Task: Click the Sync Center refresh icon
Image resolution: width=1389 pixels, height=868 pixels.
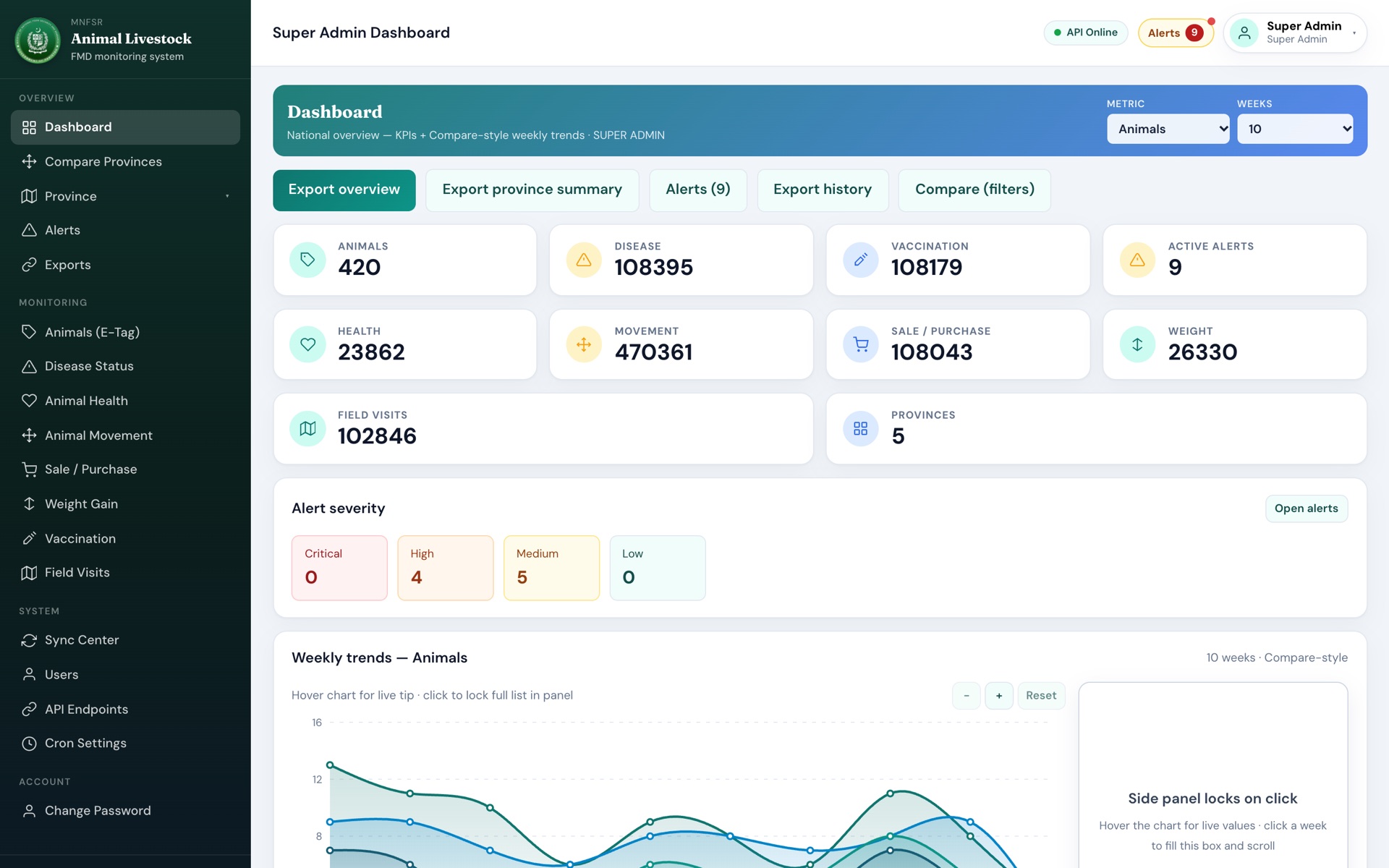Action: (x=29, y=640)
